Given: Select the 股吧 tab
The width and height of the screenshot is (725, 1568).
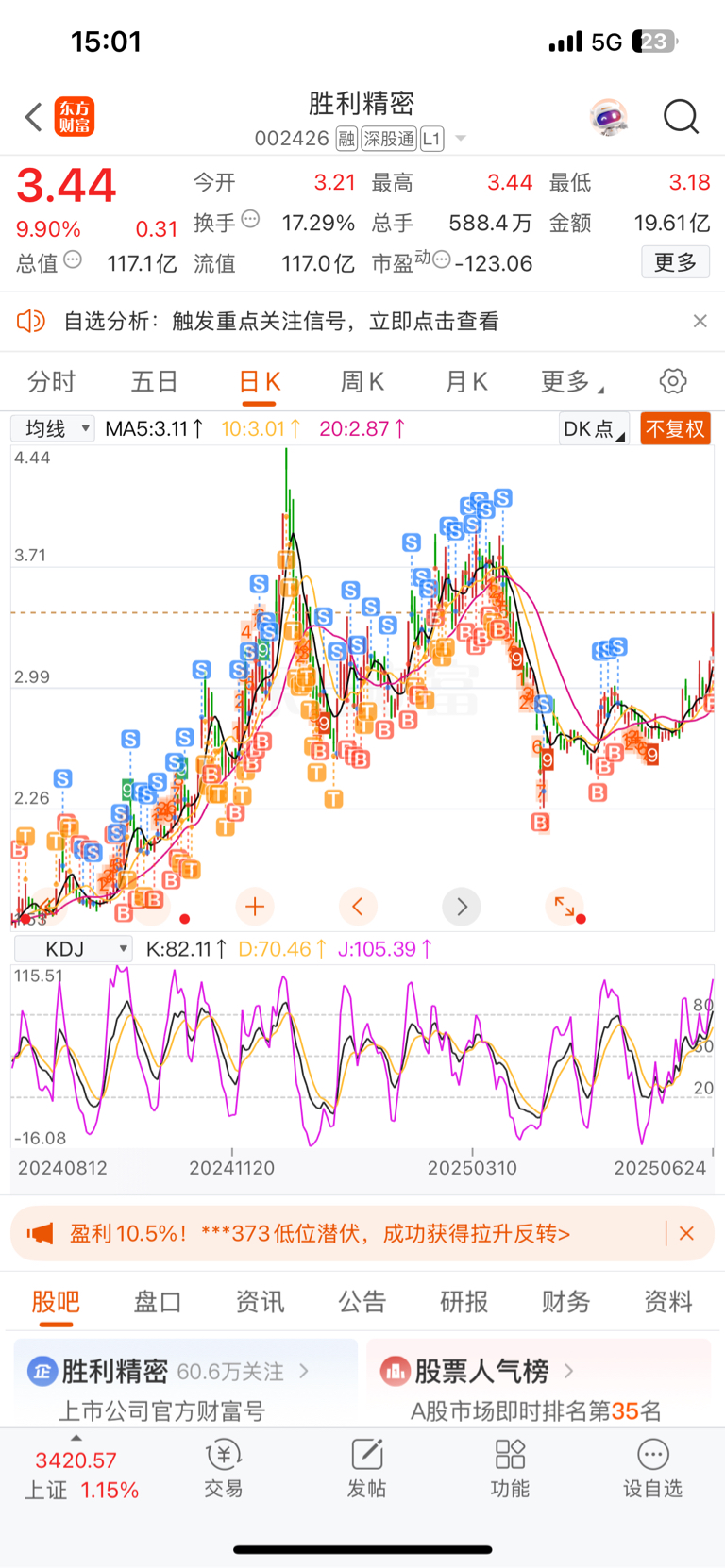Looking at the screenshot, I should (x=56, y=1302).
